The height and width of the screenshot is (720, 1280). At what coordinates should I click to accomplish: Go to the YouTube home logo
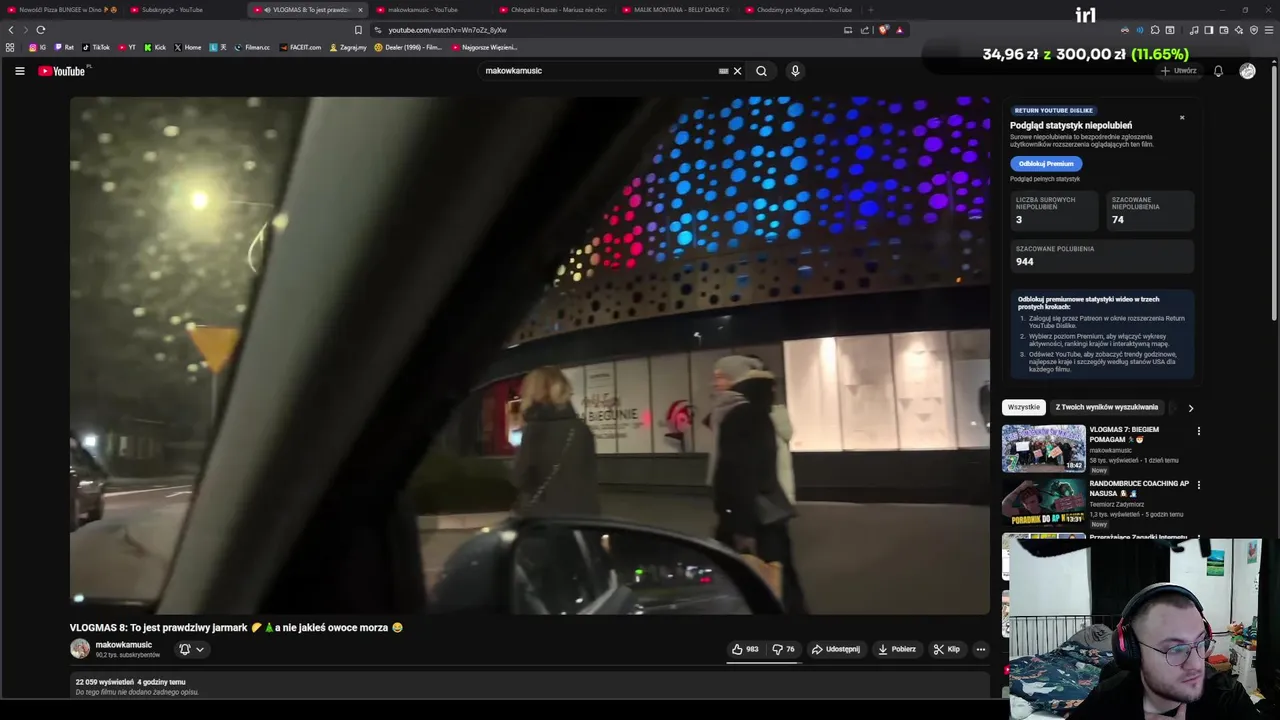click(x=62, y=71)
